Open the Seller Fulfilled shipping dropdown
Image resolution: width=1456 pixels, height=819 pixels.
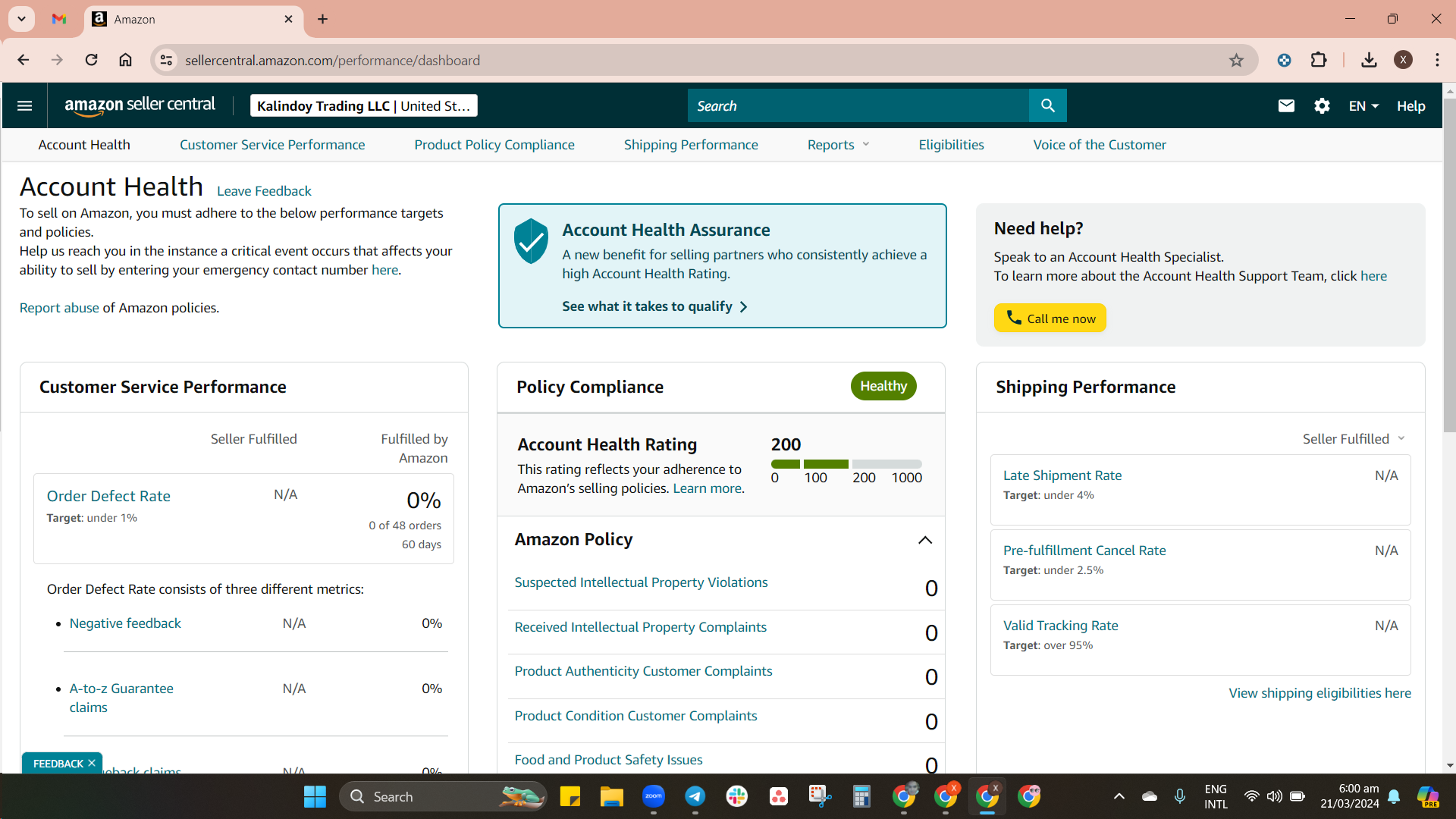tap(1354, 439)
